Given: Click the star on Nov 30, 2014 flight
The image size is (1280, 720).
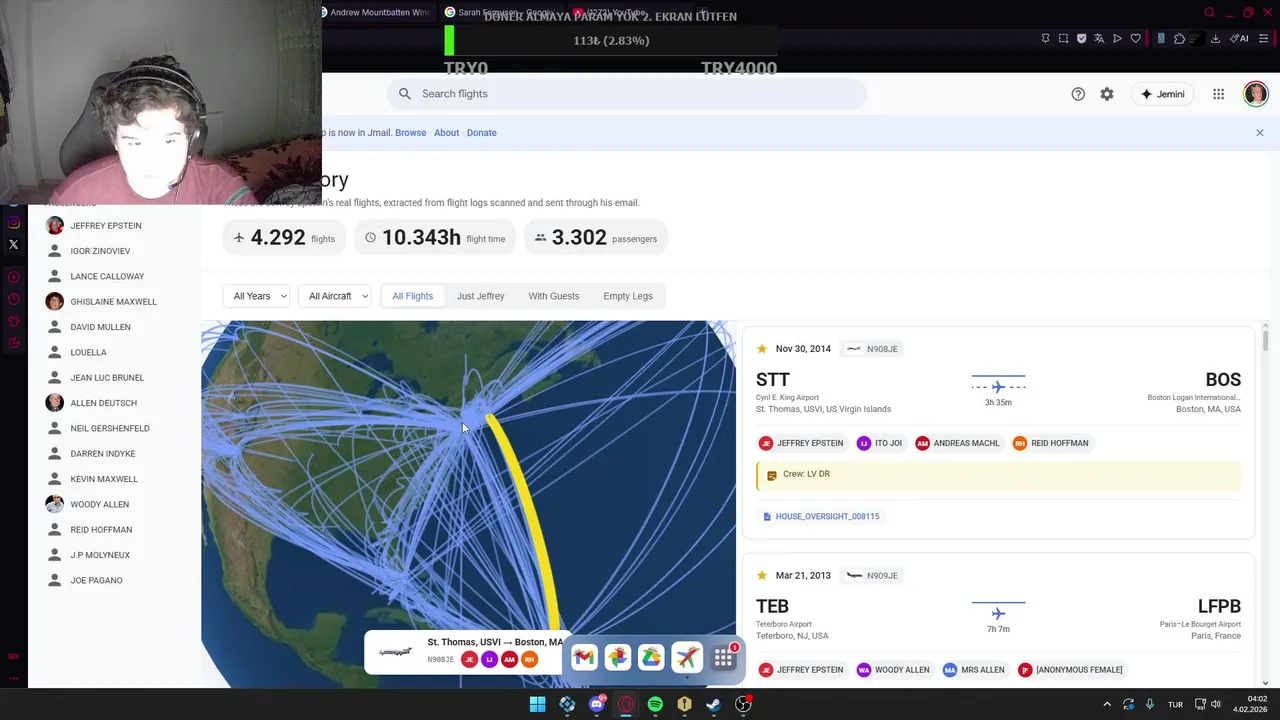Looking at the screenshot, I should click(762, 349).
